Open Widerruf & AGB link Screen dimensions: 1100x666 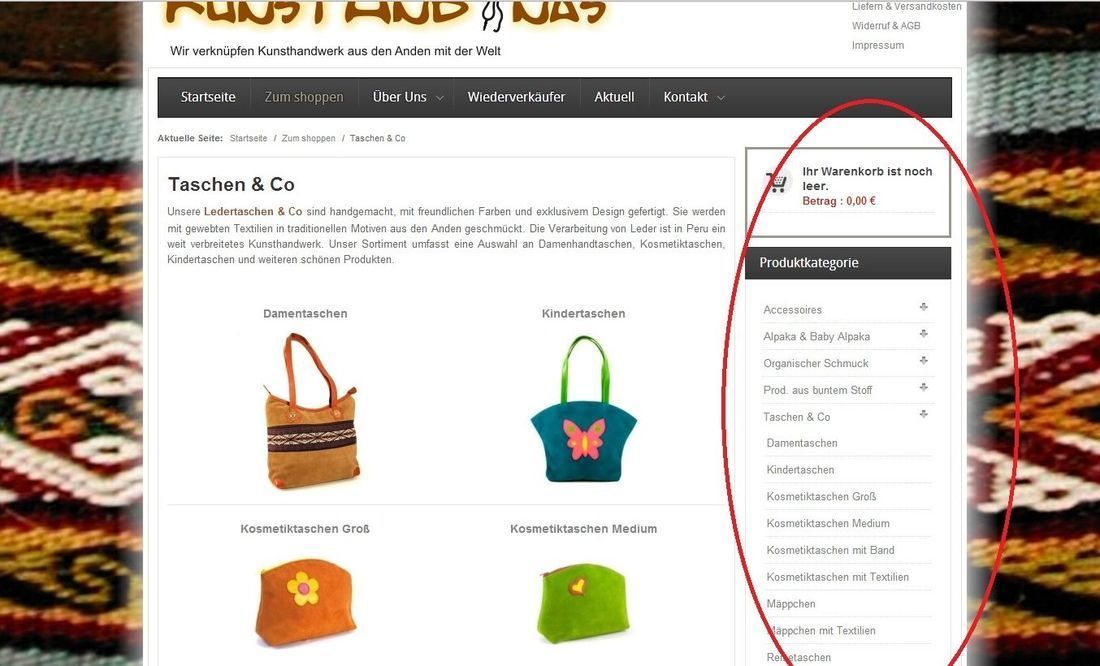click(x=886, y=25)
